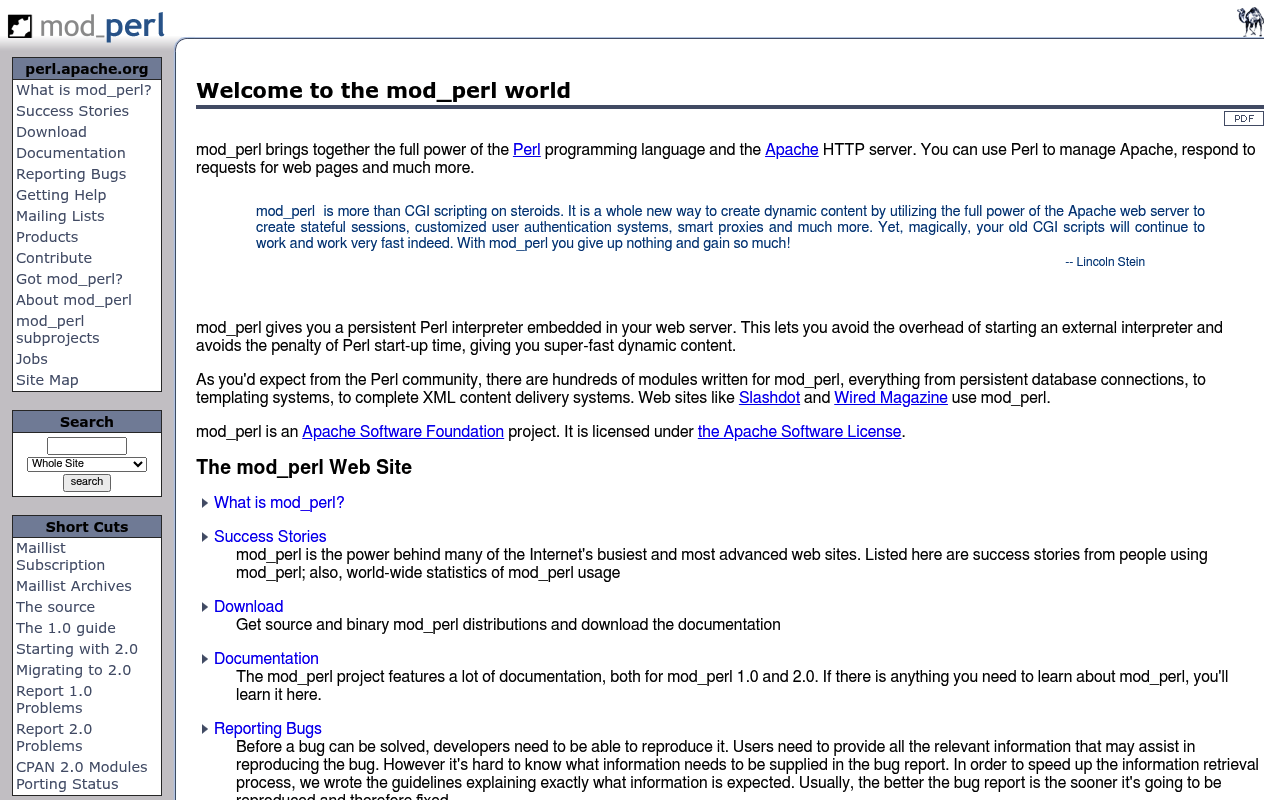Open Report 2.0 Problems shortcut
The image size is (1280, 800).
(54, 737)
